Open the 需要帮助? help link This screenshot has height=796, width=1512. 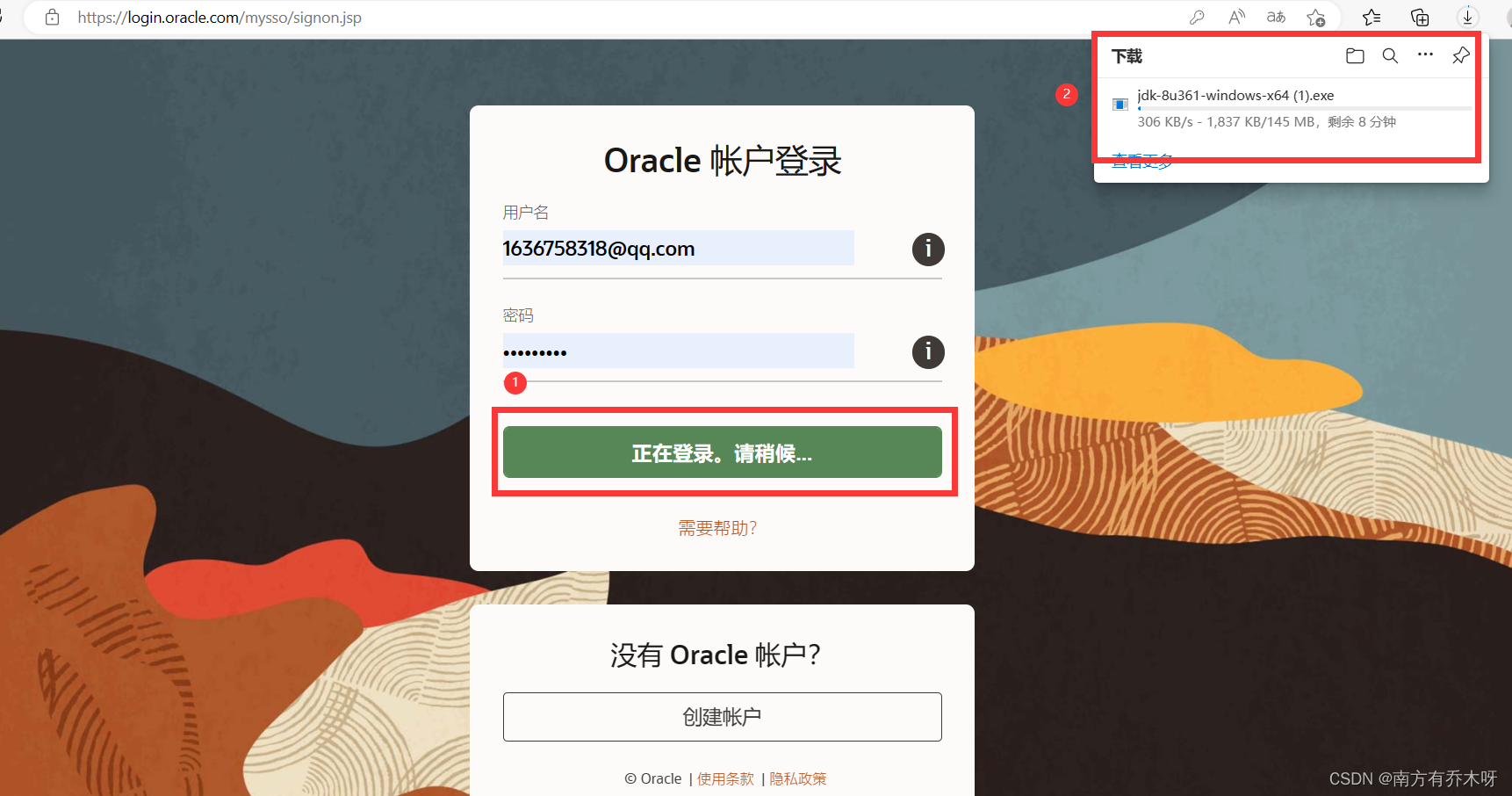tap(716, 527)
